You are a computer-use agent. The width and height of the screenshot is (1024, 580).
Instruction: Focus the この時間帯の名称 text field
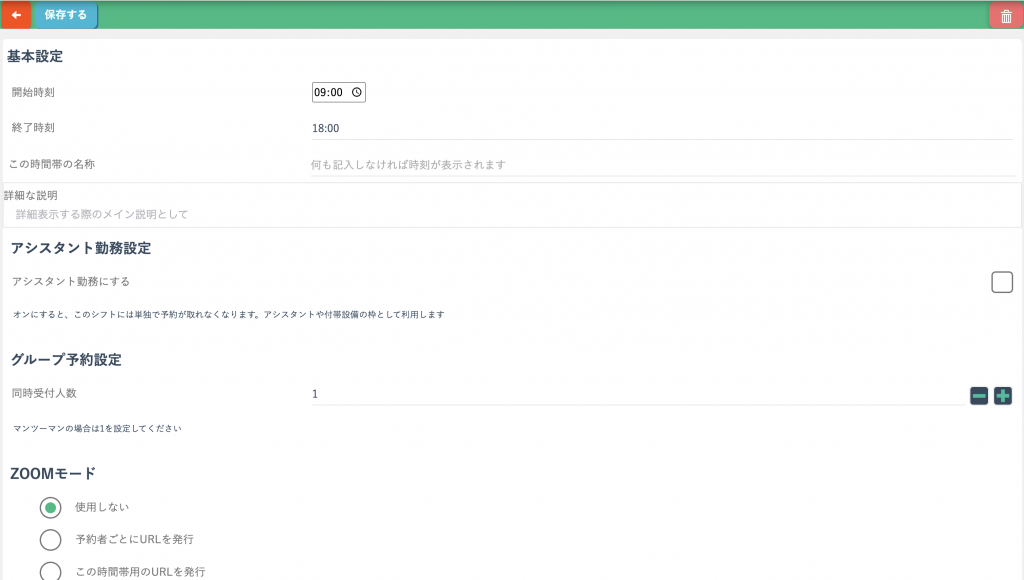pyautogui.click(x=660, y=164)
